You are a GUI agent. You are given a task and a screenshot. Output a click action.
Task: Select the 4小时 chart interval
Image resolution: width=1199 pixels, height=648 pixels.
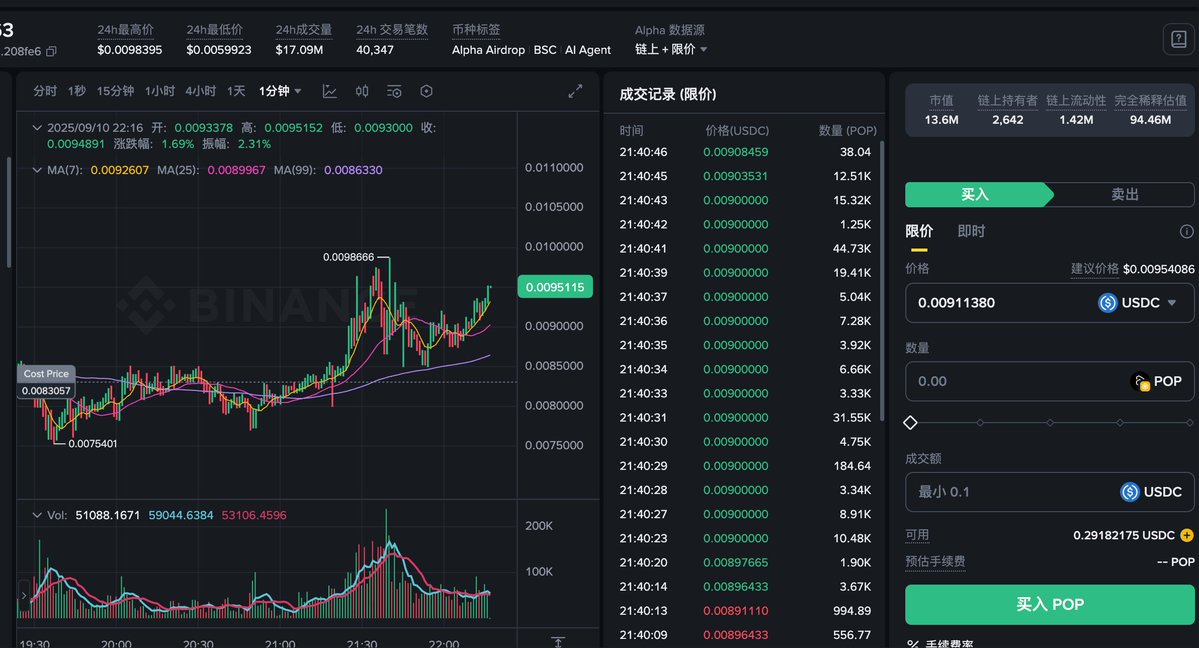(200, 91)
